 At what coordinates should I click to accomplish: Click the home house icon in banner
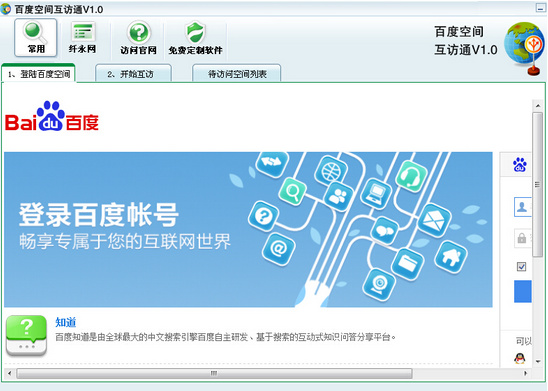pos(450,257)
